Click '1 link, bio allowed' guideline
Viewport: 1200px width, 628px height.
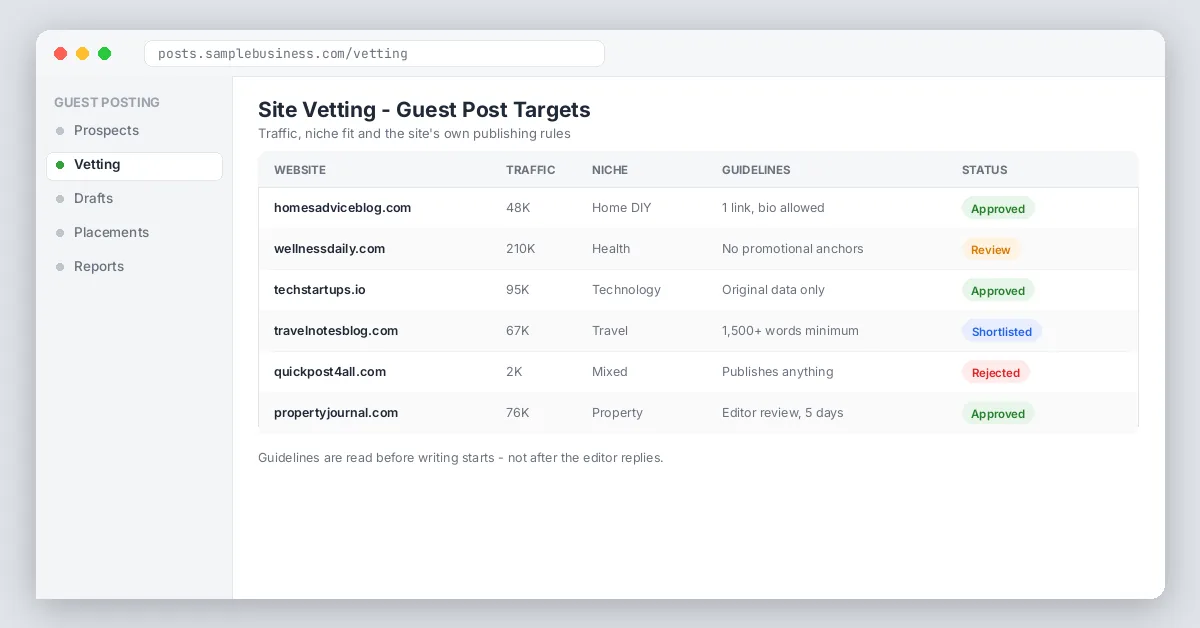[773, 208]
